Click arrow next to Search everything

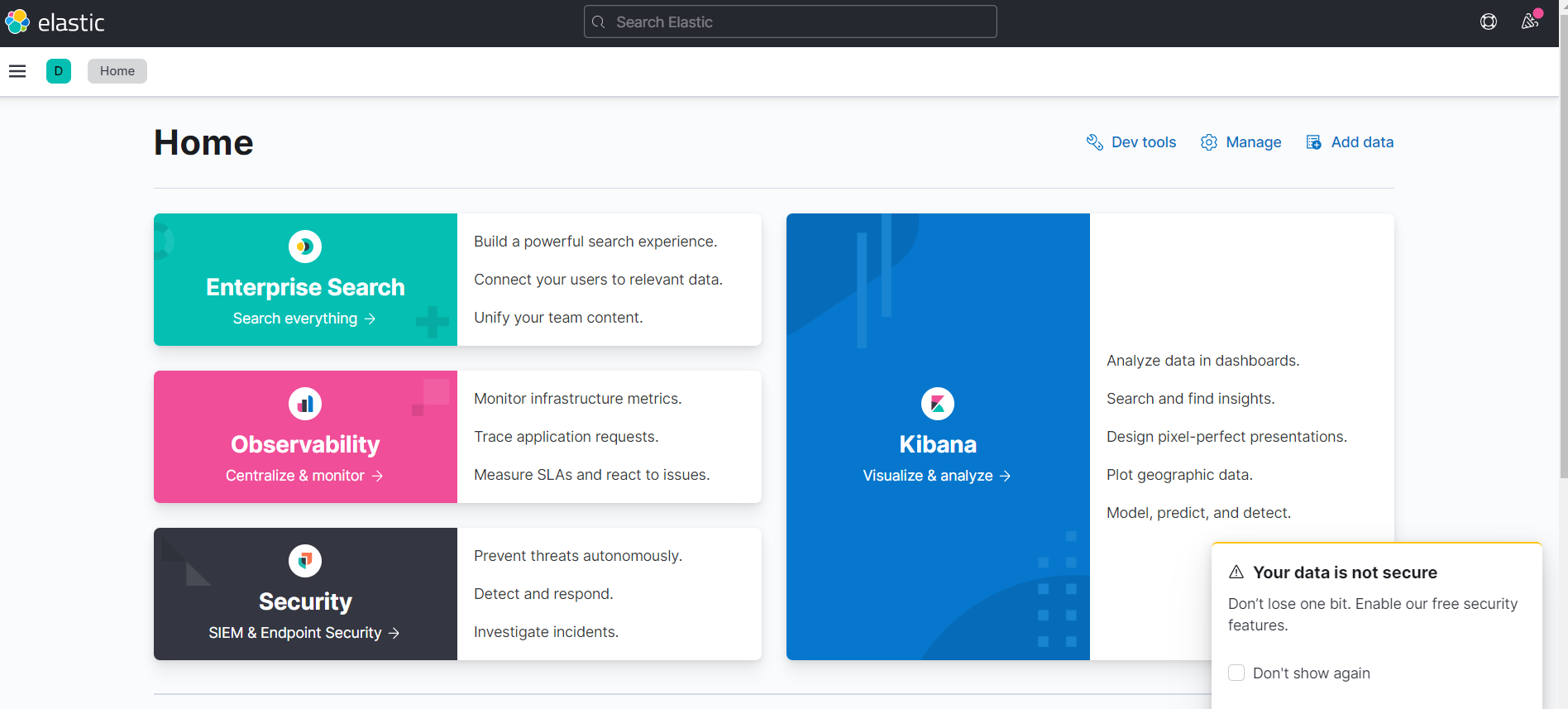point(370,319)
